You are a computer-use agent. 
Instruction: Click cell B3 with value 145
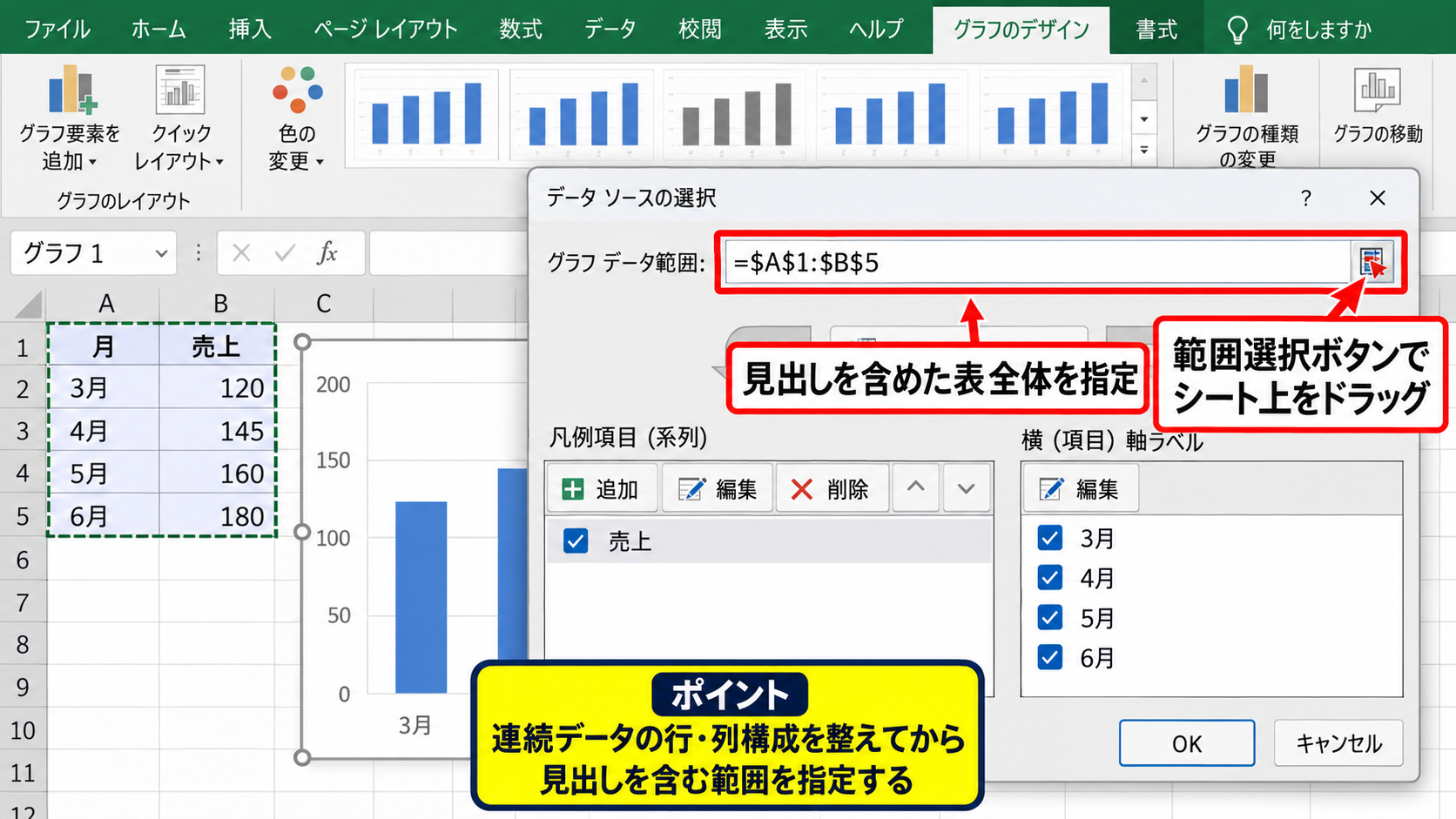[218, 430]
